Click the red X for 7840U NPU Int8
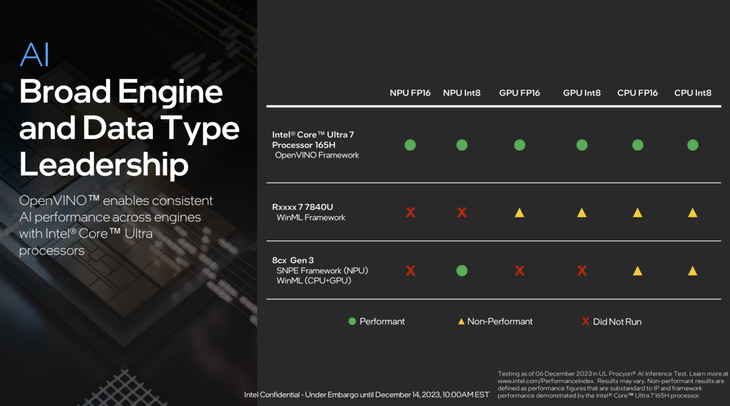730x406 pixels. point(462,212)
